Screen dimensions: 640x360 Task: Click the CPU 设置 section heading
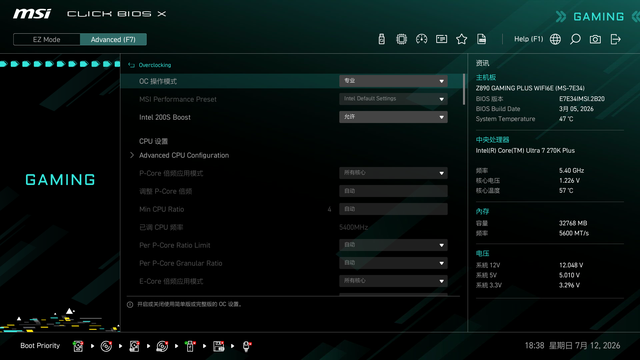tap(153, 141)
